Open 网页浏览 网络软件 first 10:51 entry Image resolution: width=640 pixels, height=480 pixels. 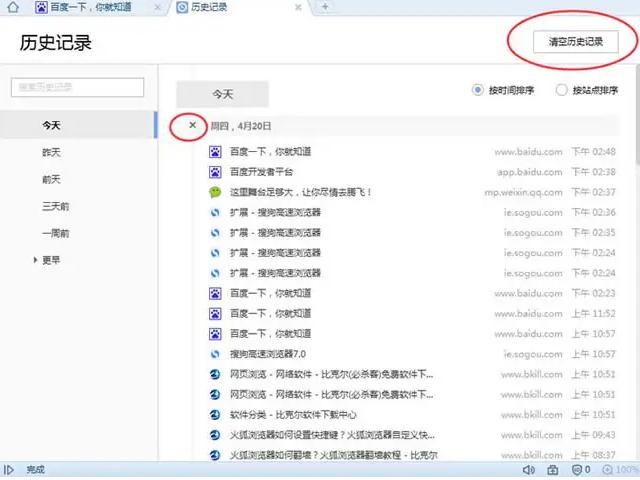pos(331,374)
